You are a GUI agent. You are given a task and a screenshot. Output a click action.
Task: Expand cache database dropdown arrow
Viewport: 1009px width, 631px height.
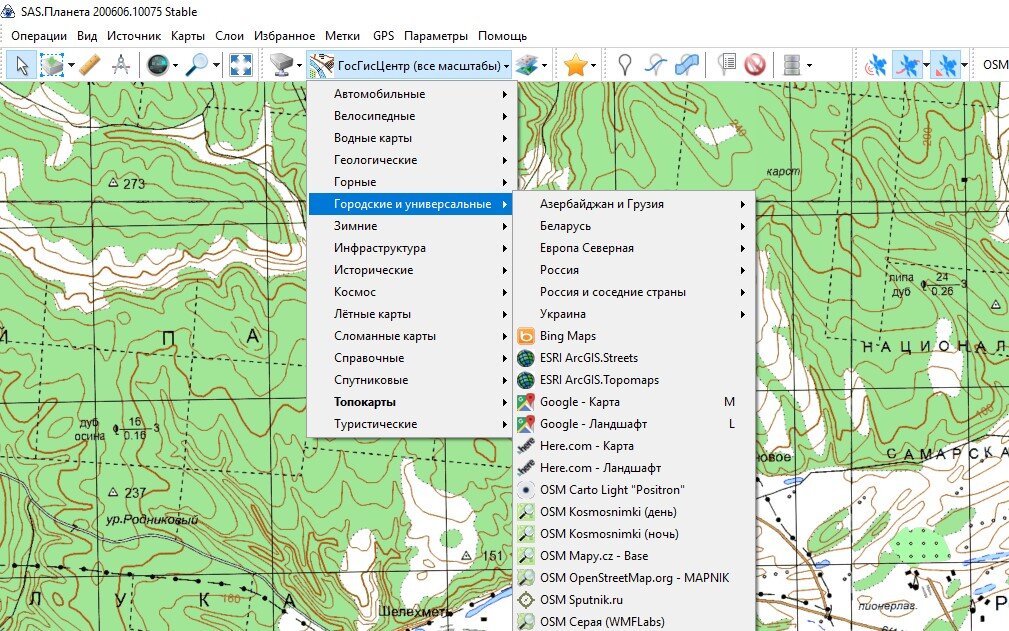(x=809, y=65)
